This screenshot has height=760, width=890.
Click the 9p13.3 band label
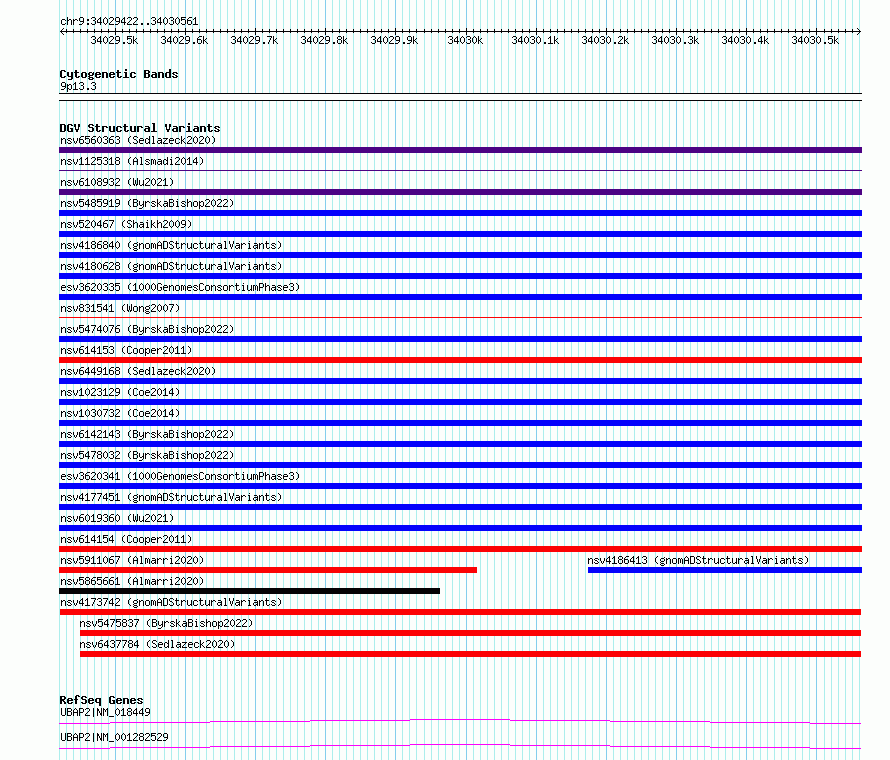(78, 87)
